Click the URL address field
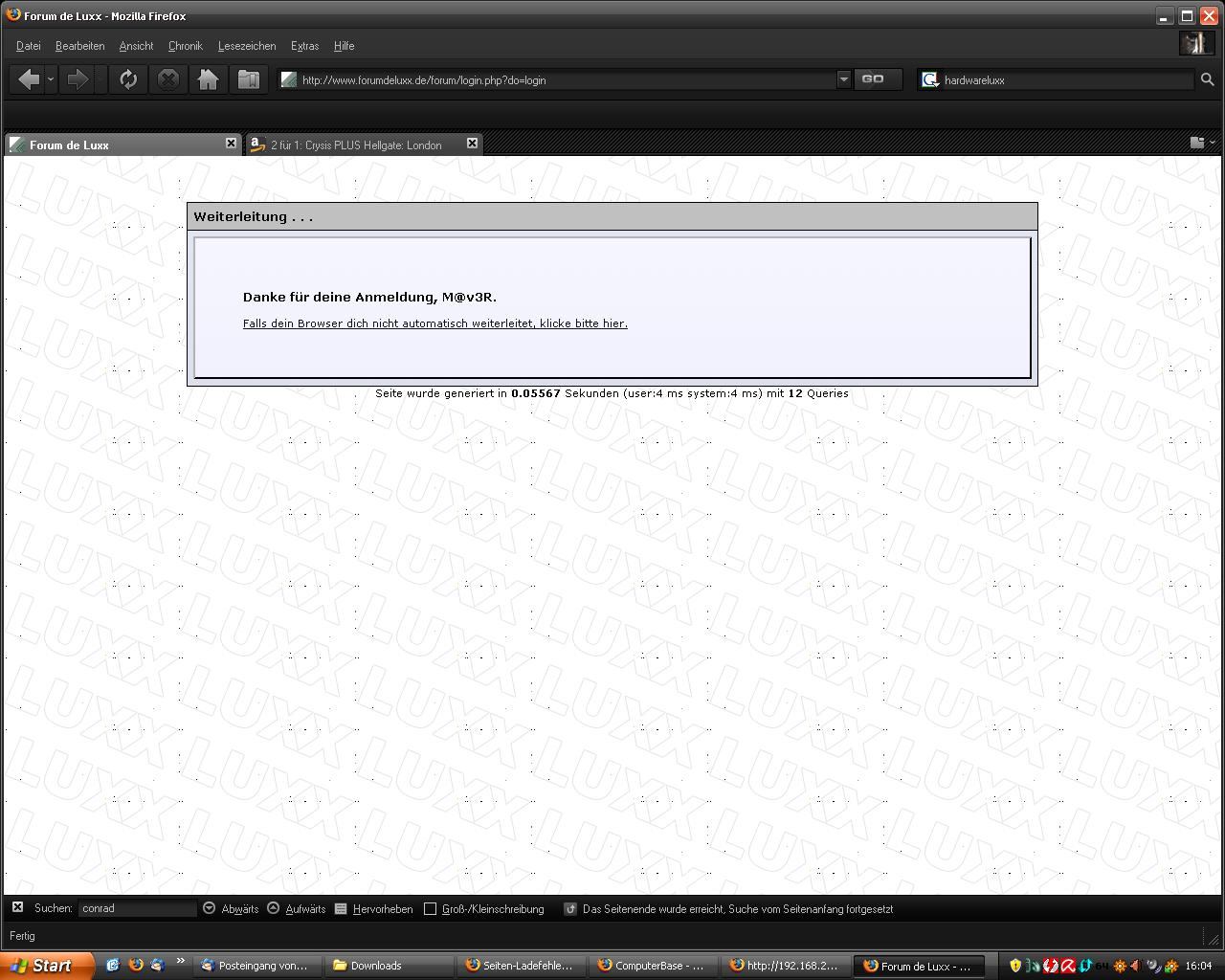The width and height of the screenshot is (1225, 980). pos(565,80)
